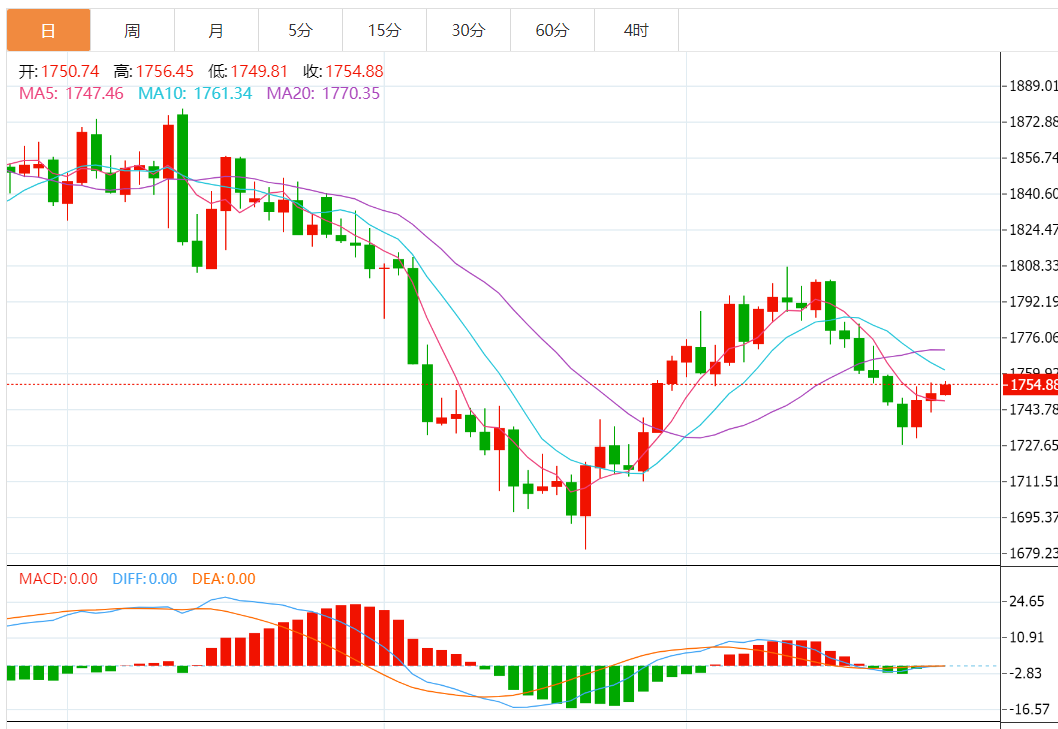This screenshot has height=729, width=1058.
Task: Click the close price 1754.88 value
Action: 354,72
